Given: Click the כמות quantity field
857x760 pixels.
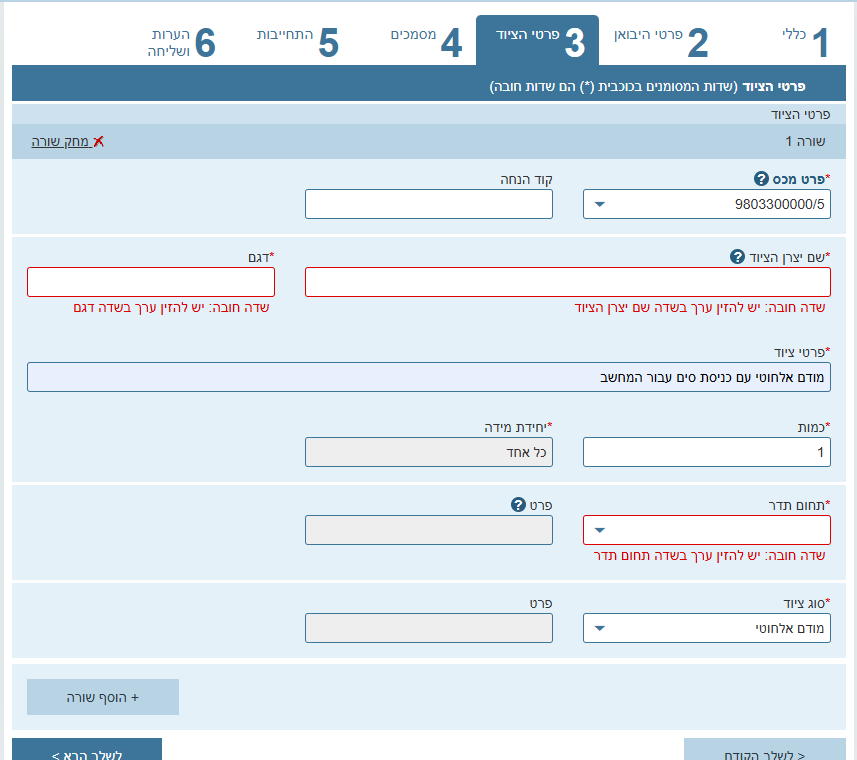Looking at the screenshot, I should click(x=706, y=452).
